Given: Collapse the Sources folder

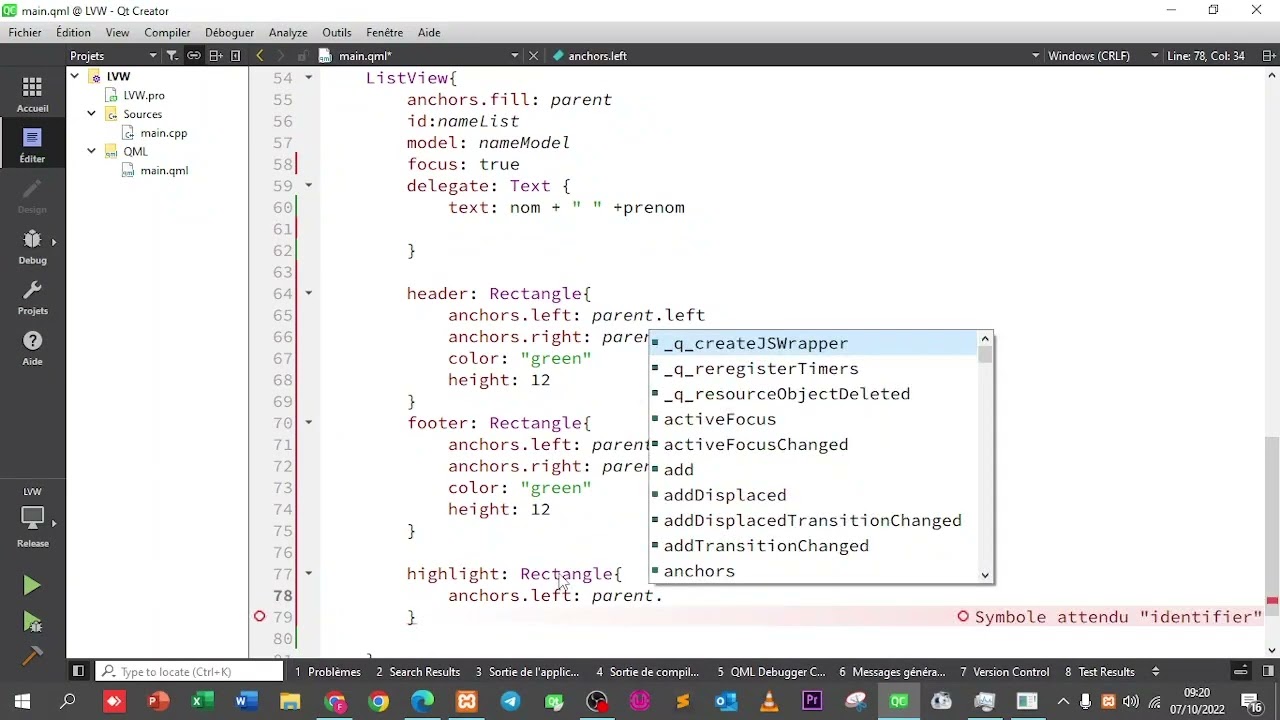Looking at the screenshot, I should (x=91, y=114).
